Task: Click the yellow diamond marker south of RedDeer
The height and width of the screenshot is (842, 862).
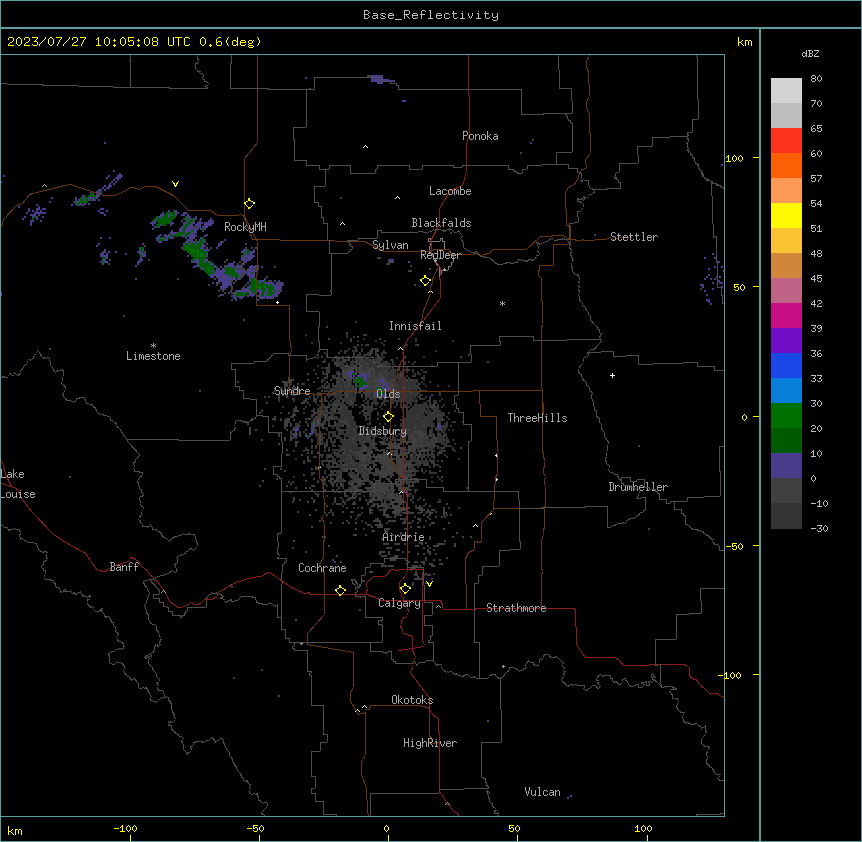Action: click(426, 281)
